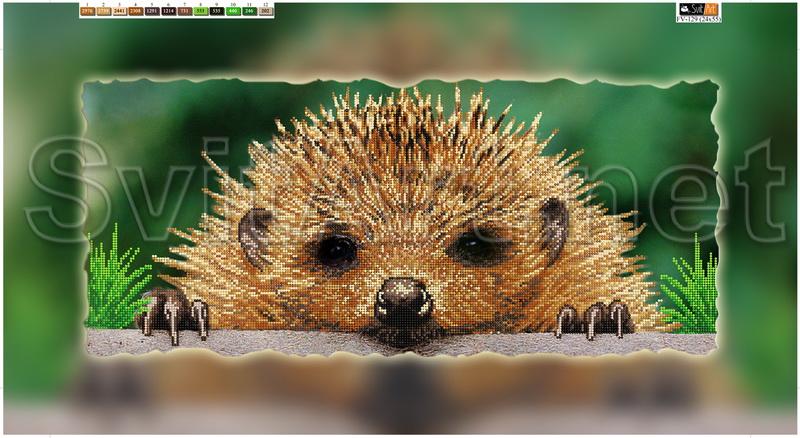Select the cream swatch labeled 2441
The height and width of the screenshot is (438, 800).
pos(120,12)
